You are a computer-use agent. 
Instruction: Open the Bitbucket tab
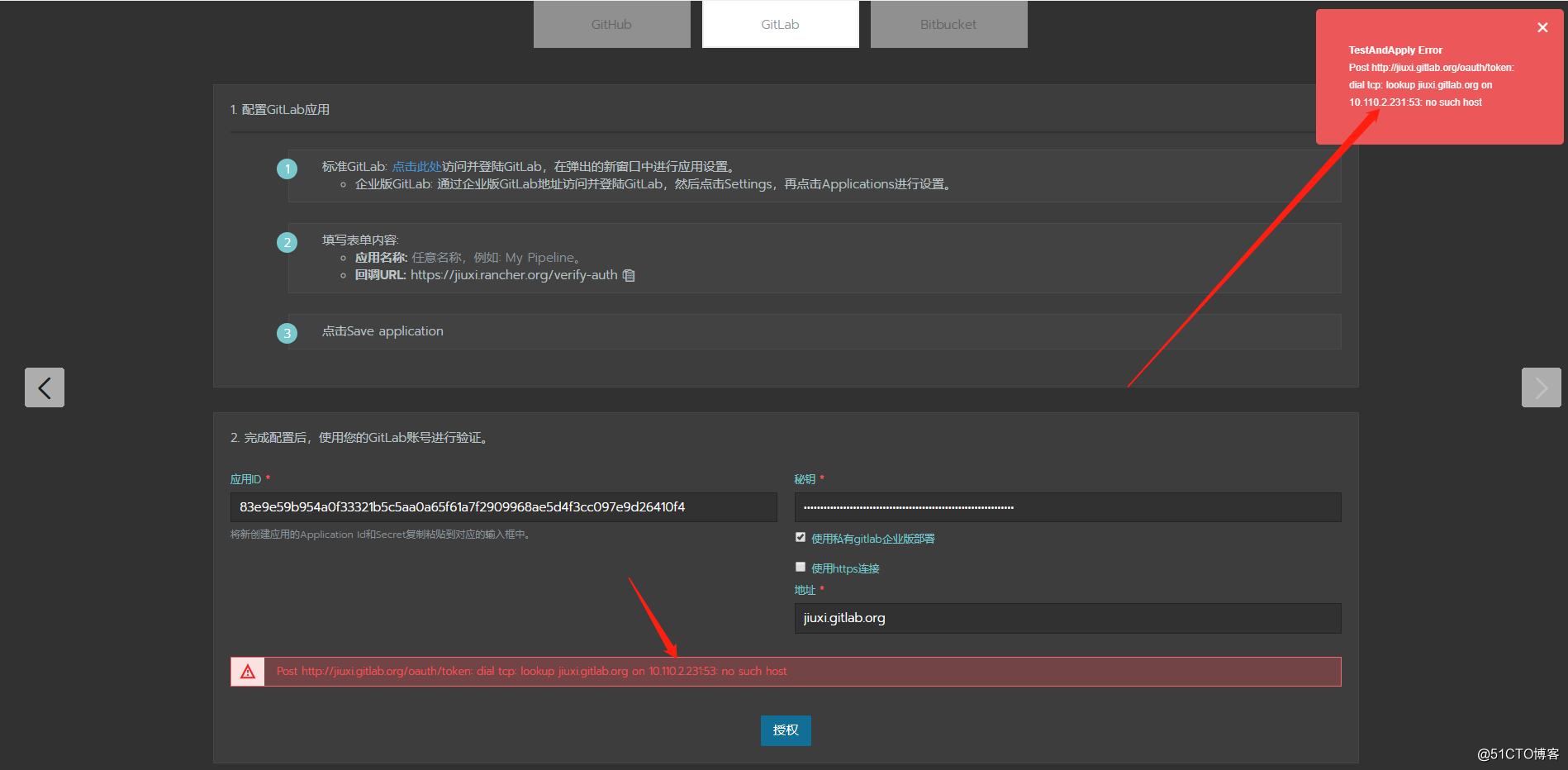pyautogui.click(x=948, y=24)
